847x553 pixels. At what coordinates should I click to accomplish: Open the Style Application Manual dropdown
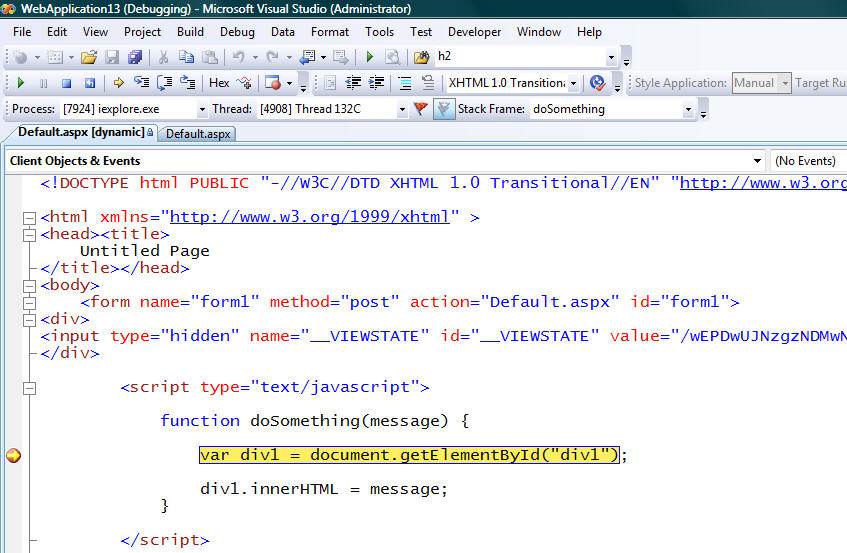pos(785,83)
